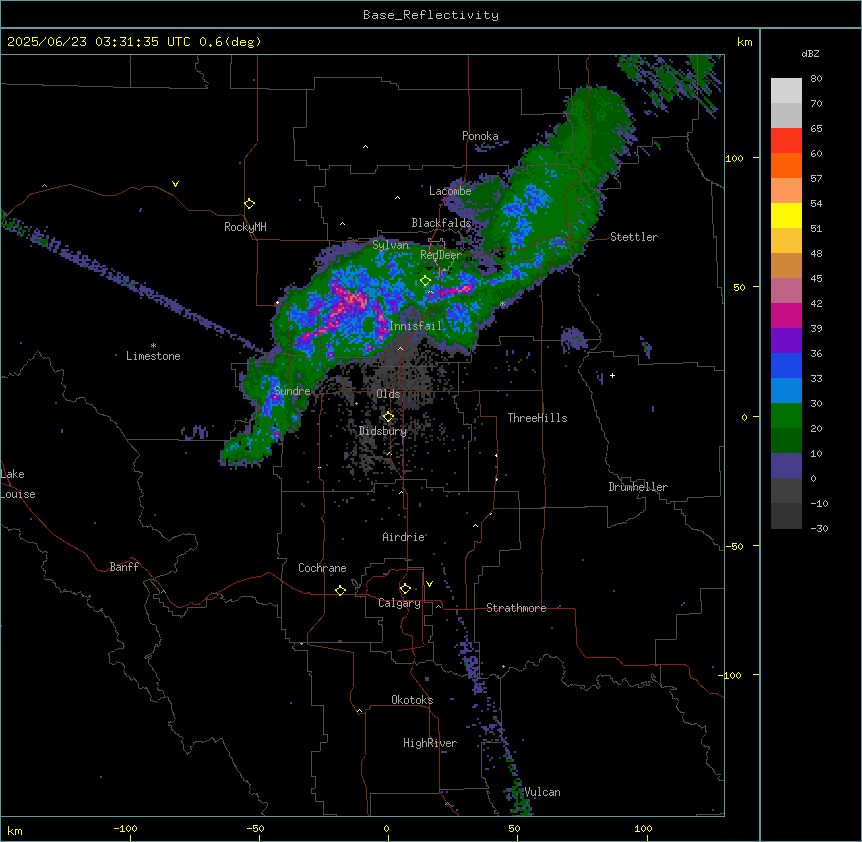Click the Okotoks town label

point(412,700)
